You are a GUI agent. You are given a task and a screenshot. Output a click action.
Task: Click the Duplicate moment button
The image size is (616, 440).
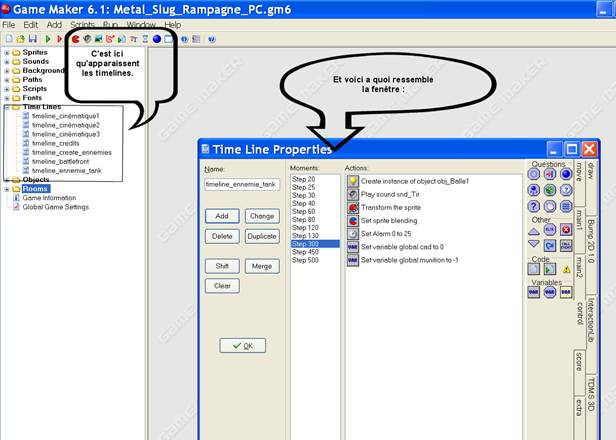point(262,236)
